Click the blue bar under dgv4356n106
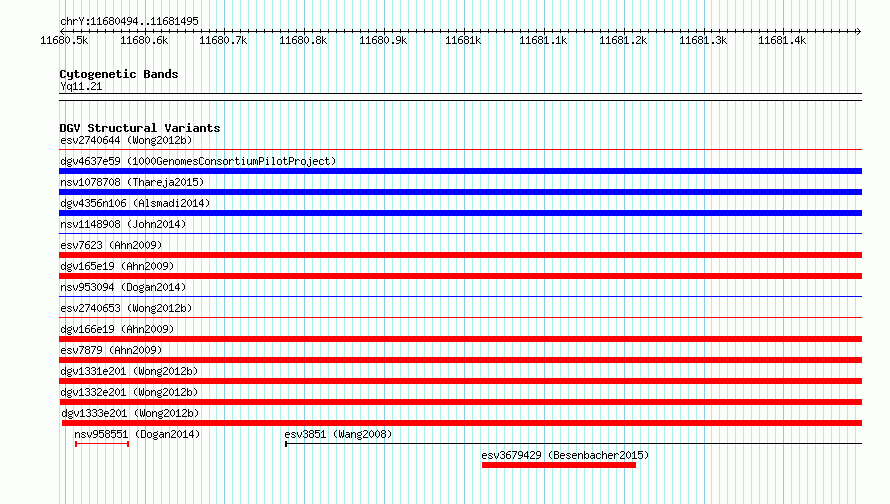This screenshot has height=504, width=890. click(x=460, y=213)
